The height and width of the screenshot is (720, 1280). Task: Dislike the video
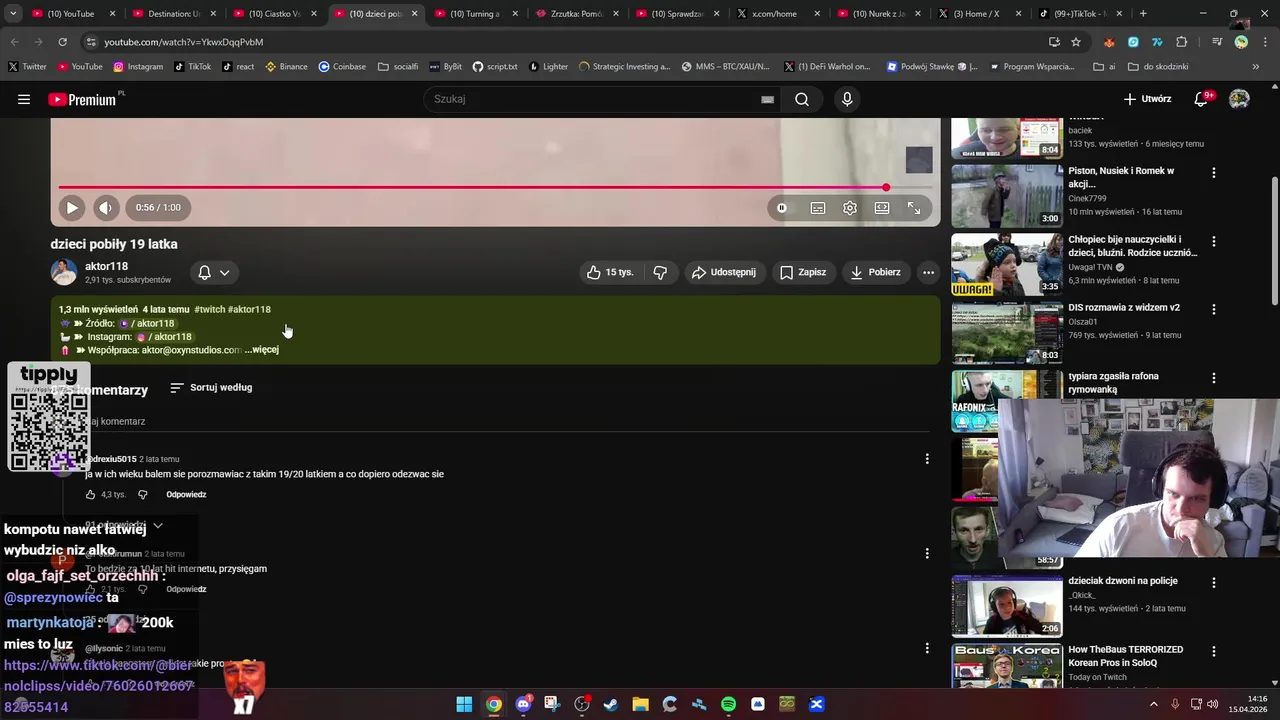point(660,272)
